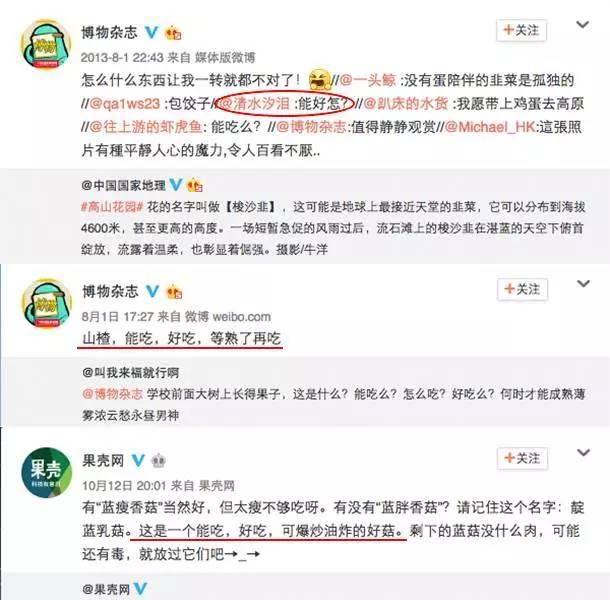Click the blue verified V badge beside 果壳网 at 20:01
Screen dimensions: 610x600
138,461
